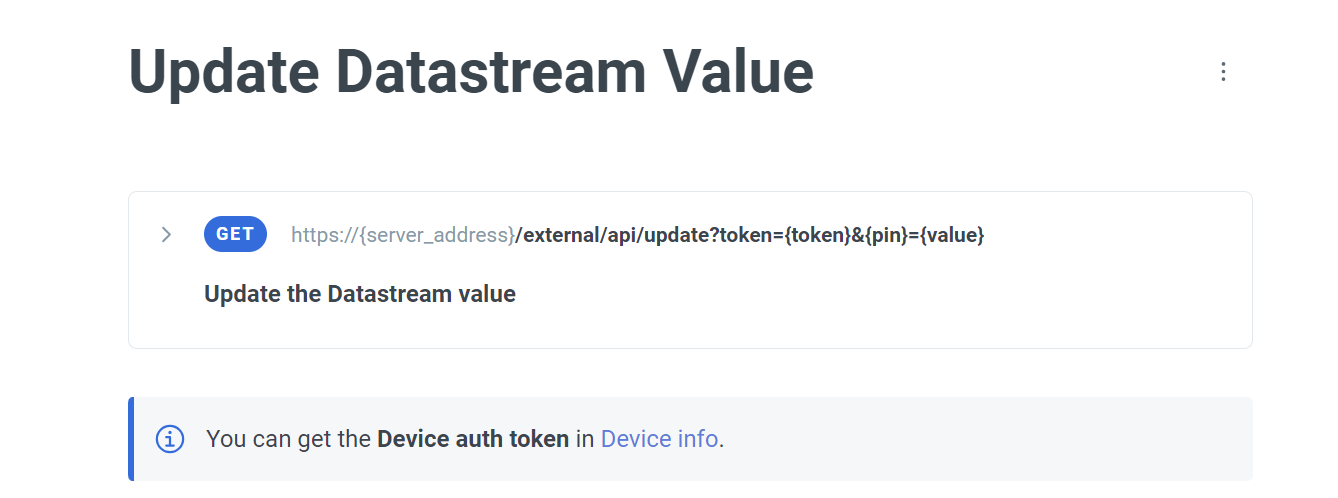Open the Device info link
The width and height of the screenshot is (1338, 498).
(659, 439)
